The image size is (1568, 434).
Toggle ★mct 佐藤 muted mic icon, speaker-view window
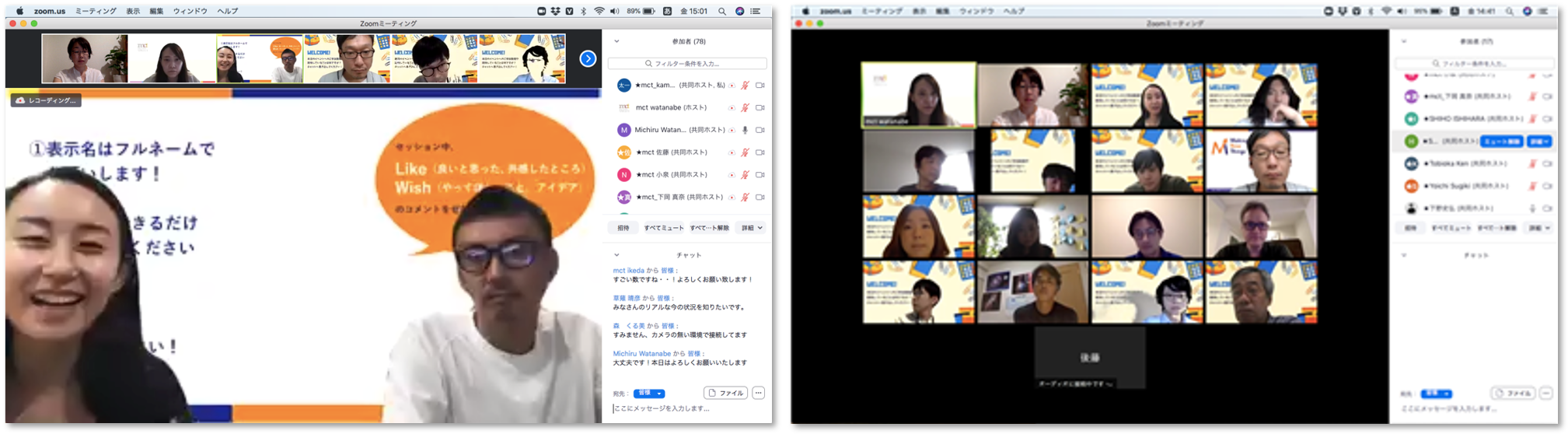pyautogui.click(x=745, y=152)
